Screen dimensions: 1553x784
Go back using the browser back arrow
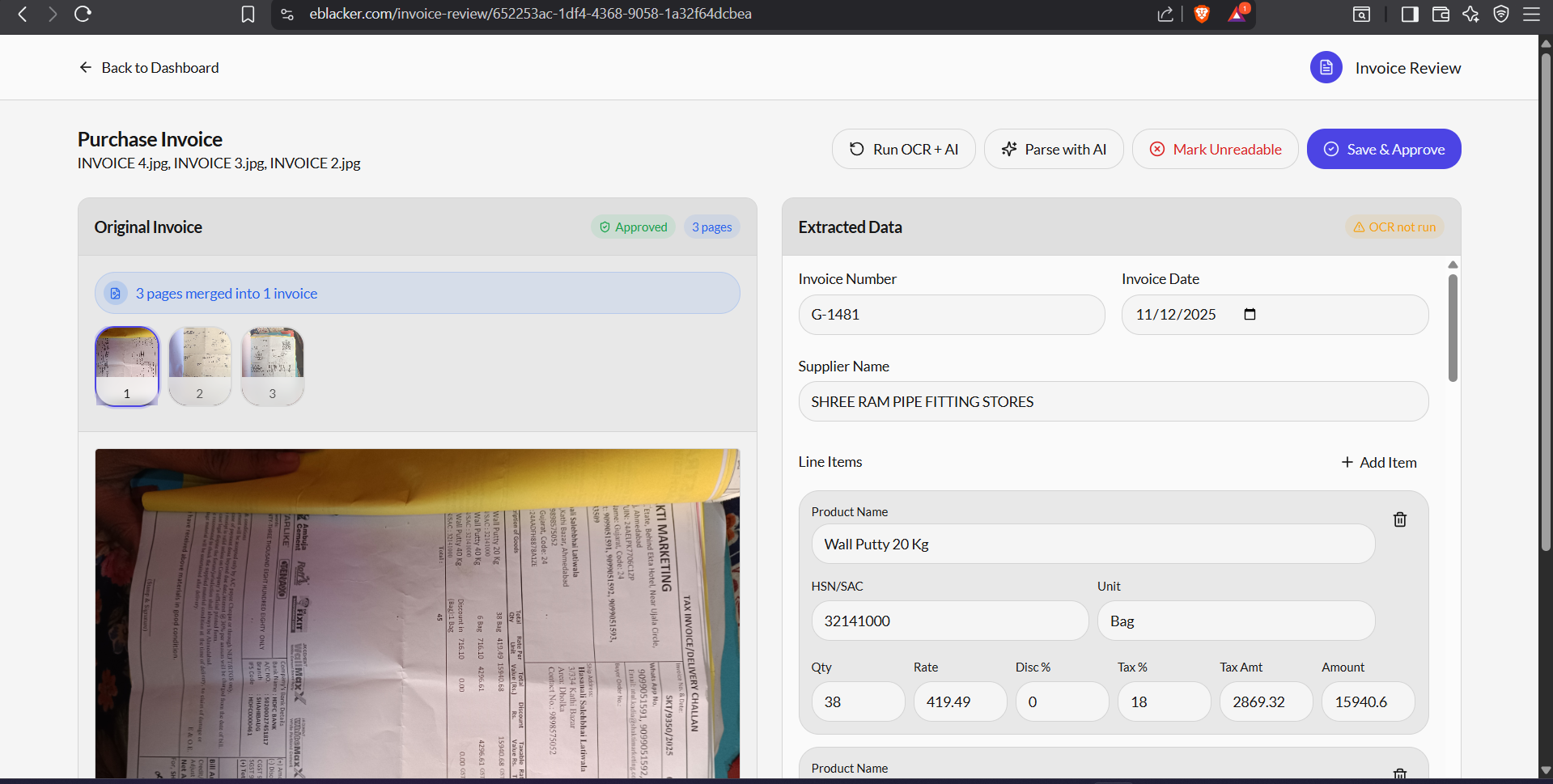tap(23, 14)
